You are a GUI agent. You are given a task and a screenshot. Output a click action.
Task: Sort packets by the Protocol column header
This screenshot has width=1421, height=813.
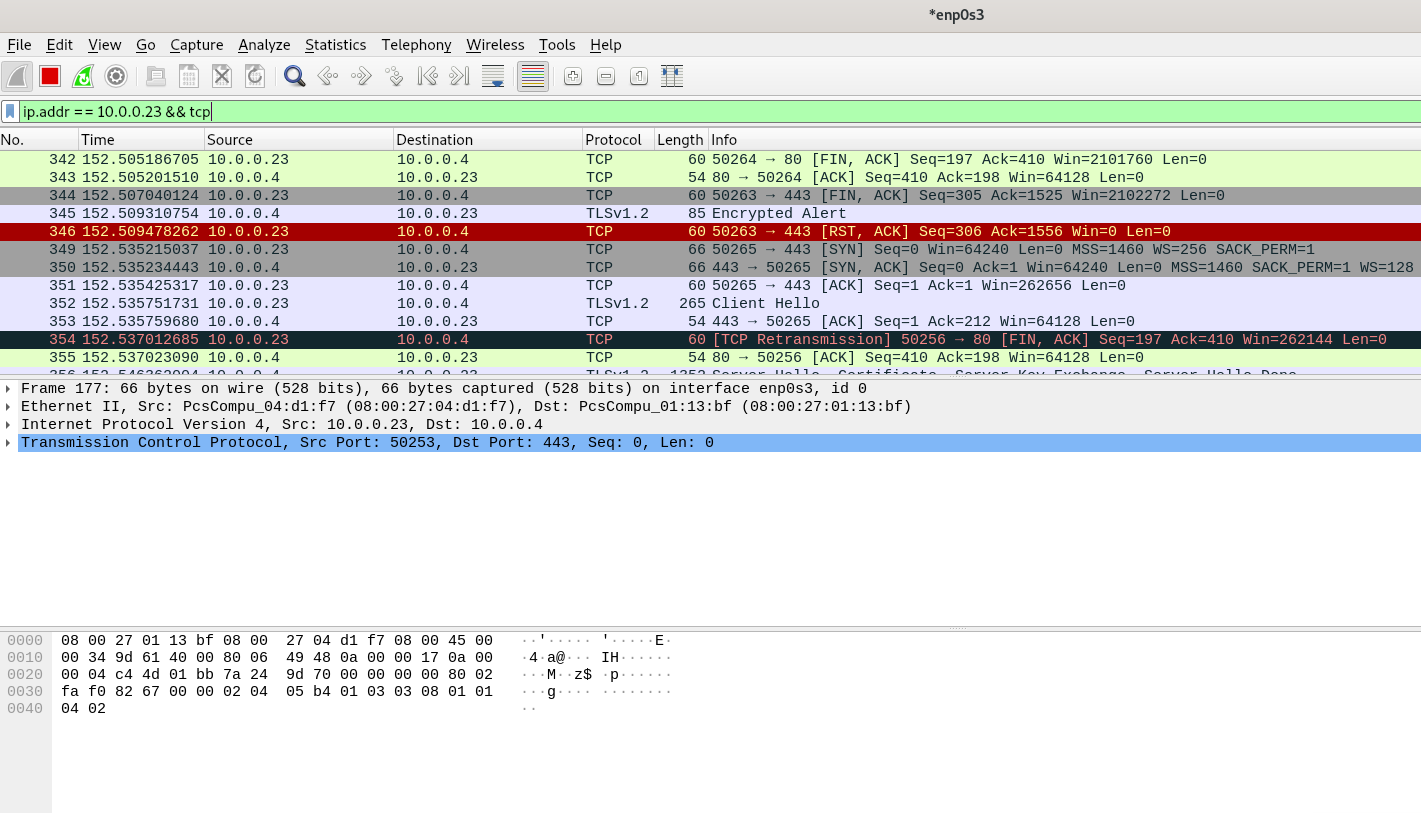[x=613, y=140]
